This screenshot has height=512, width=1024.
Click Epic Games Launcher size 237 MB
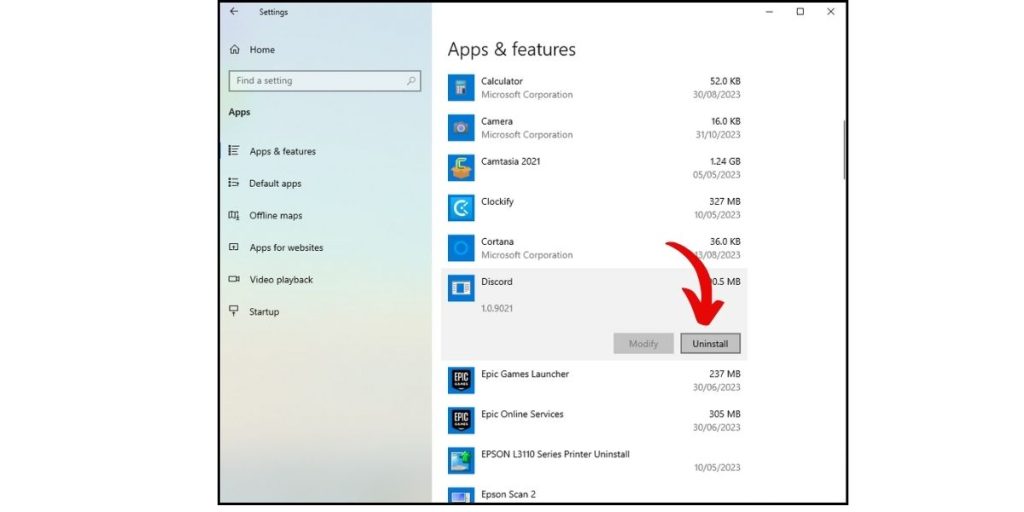click(x=725, y=374)
